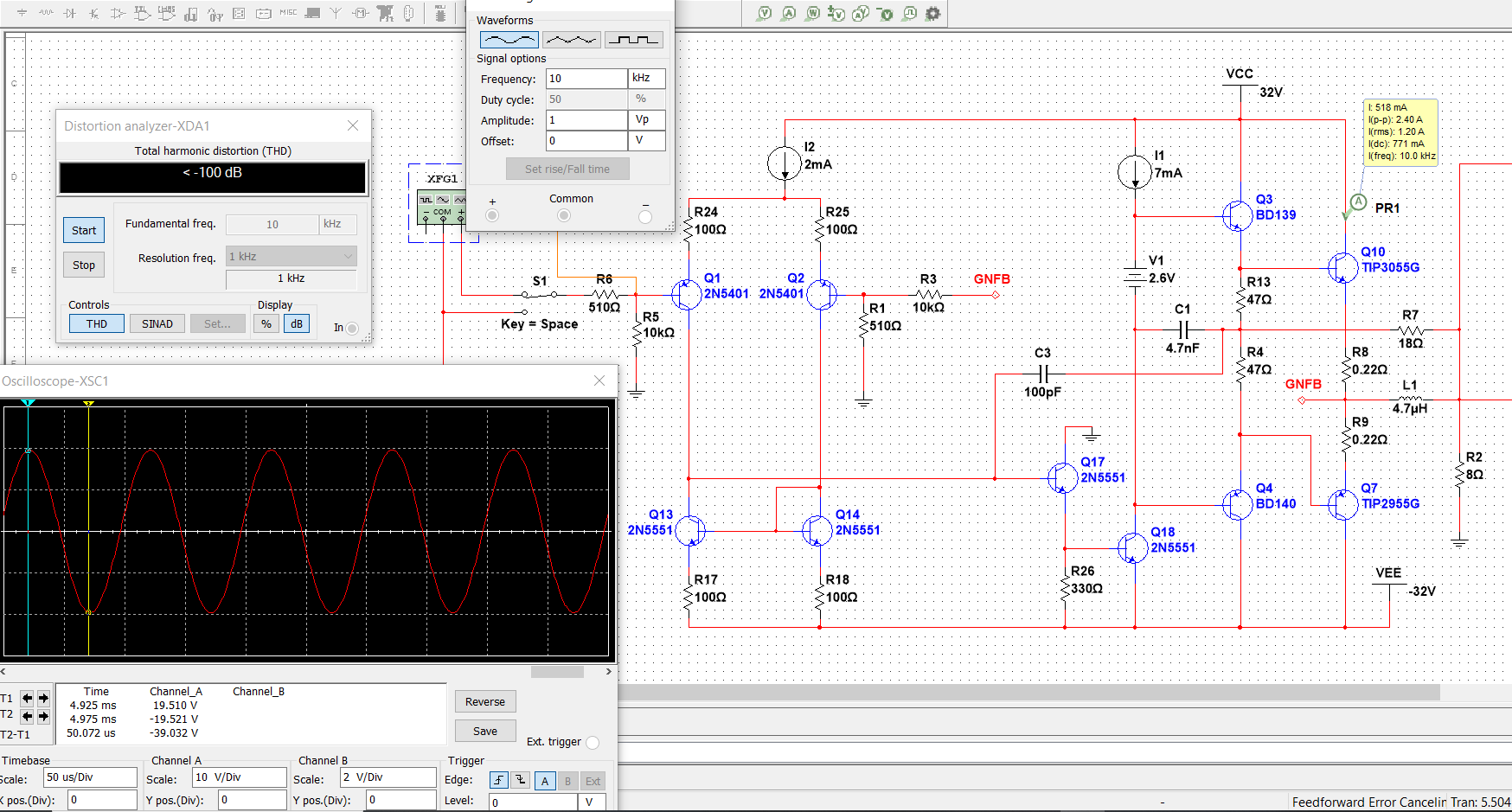This screenshot has height=812, width=1512.
Task: Open the amplitude unit Vp dropdown
Action: 647,119
